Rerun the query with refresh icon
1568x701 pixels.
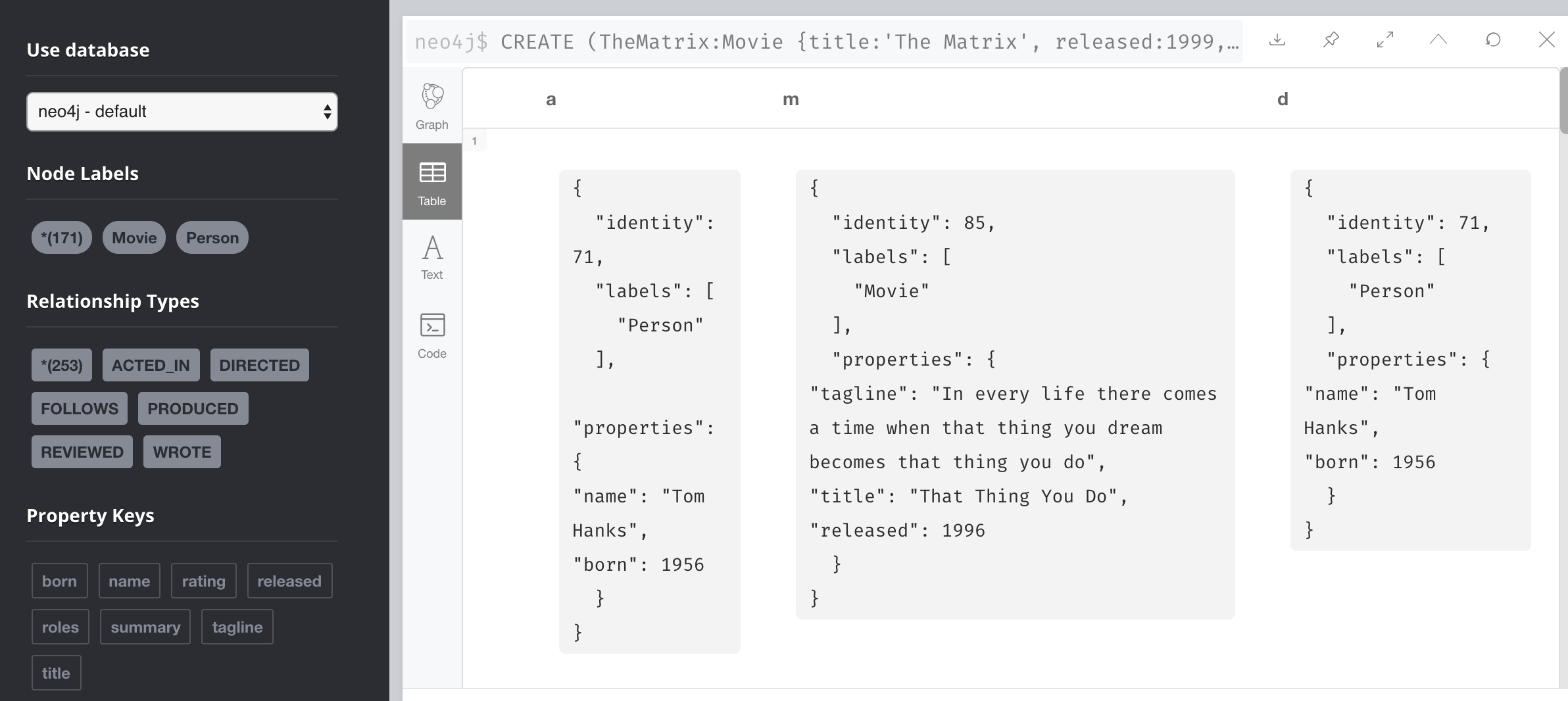(1493, 40)
